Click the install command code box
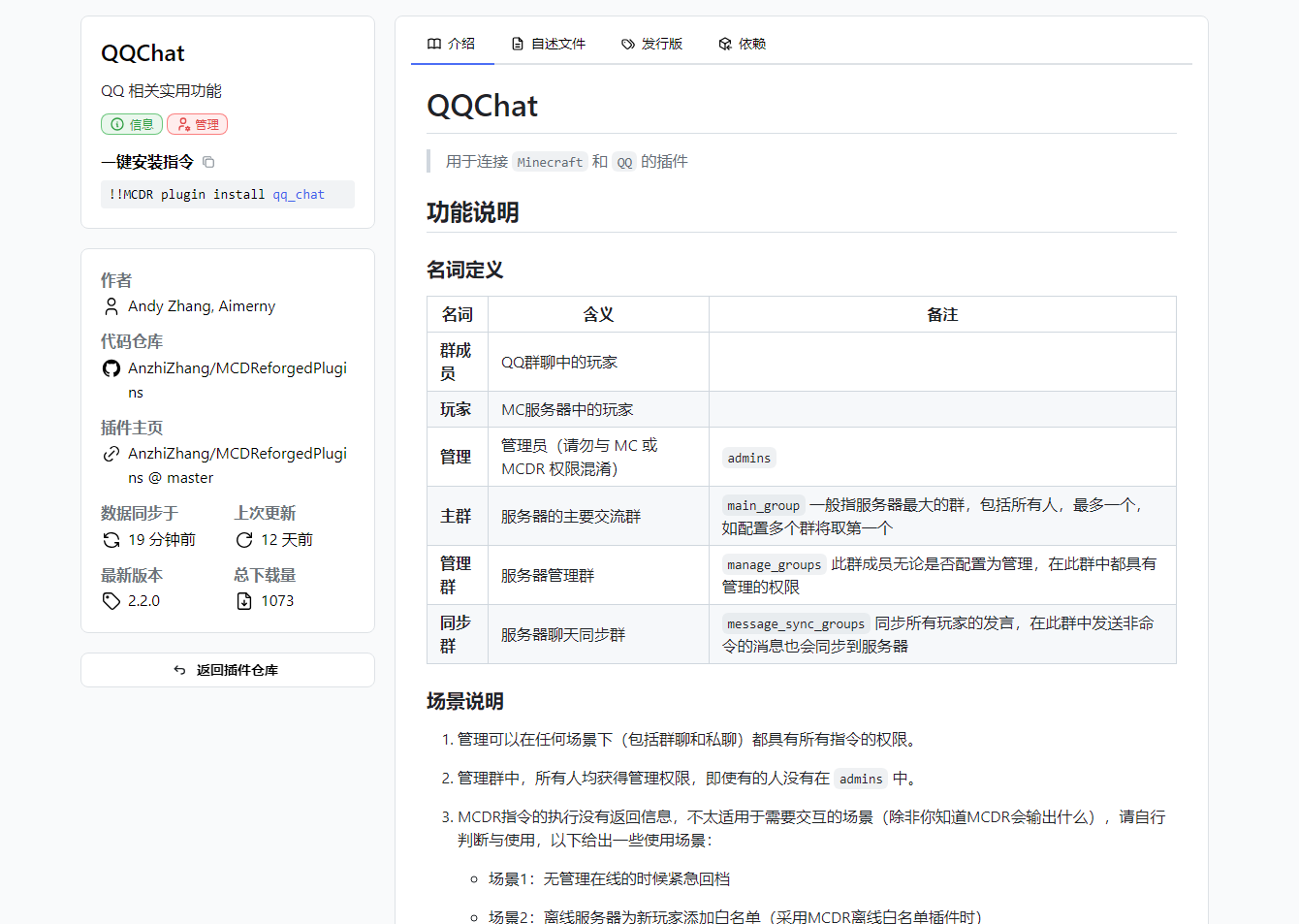The image size is (1299, 924). (228, 194)
